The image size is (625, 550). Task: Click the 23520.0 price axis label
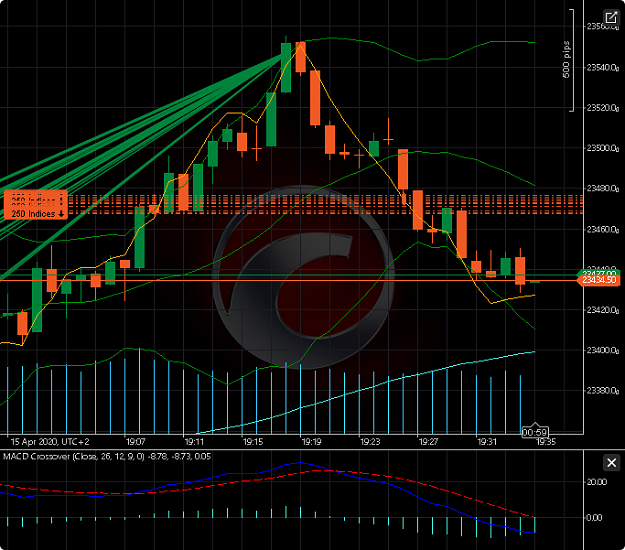coord(603,108)
